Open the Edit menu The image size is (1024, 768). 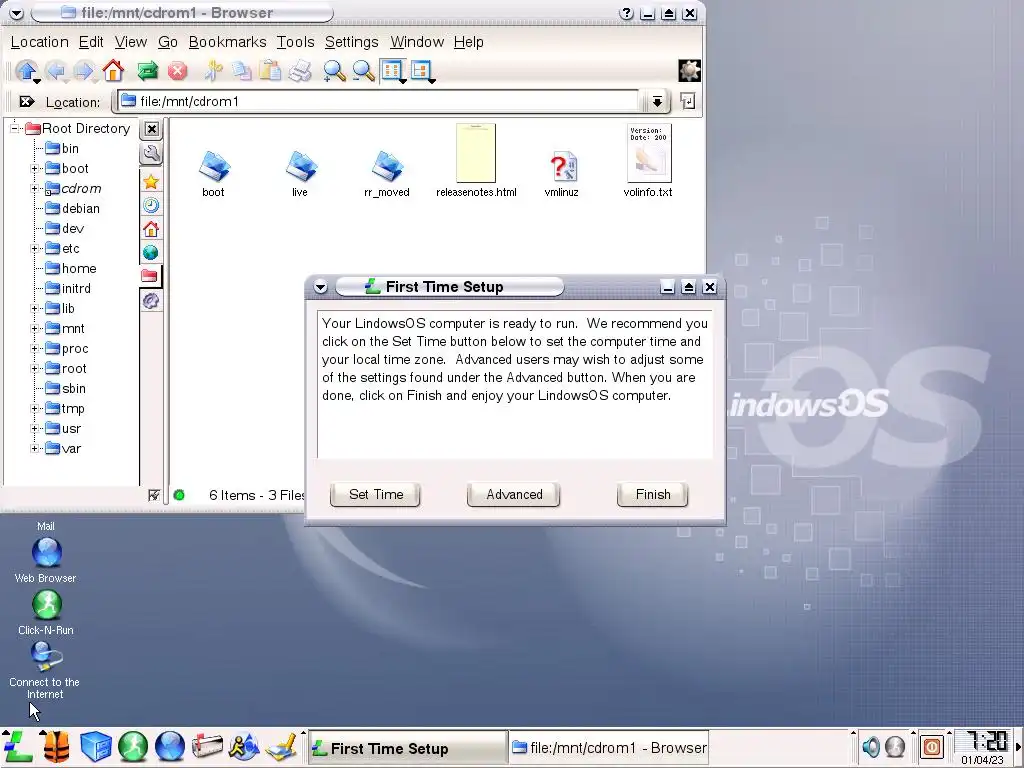91,42
